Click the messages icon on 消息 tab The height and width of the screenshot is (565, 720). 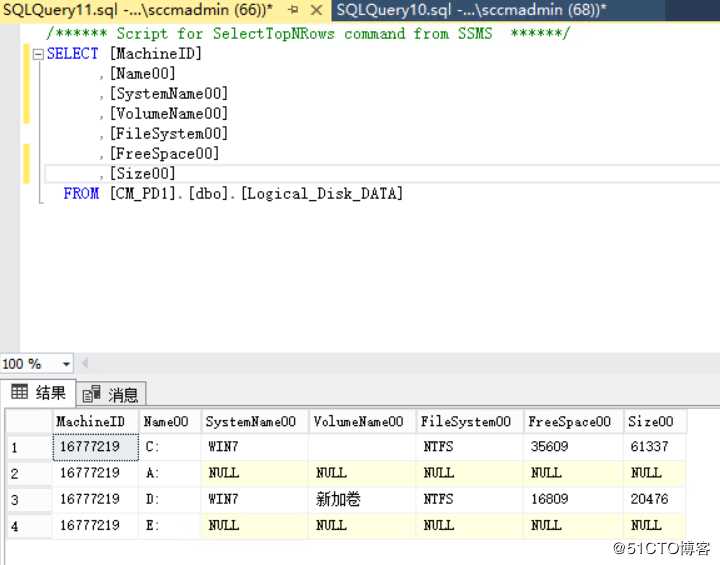91,394
